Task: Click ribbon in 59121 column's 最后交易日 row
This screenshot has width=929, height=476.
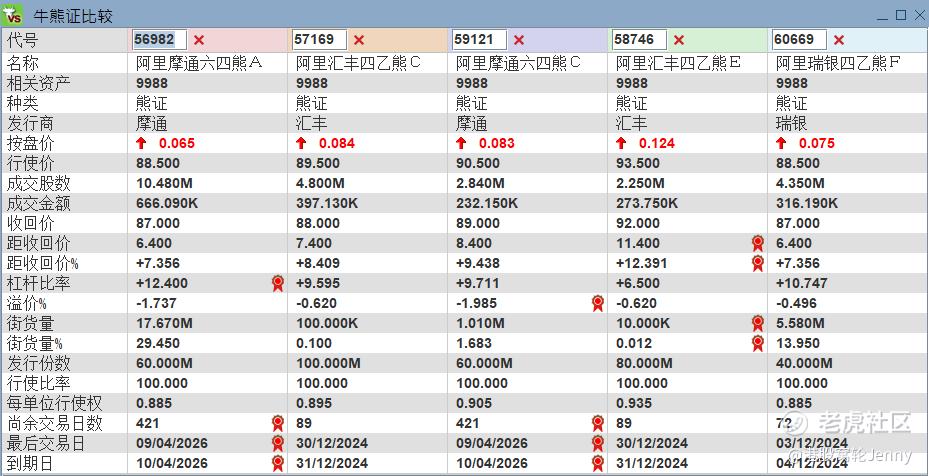Action: (598, 443)
